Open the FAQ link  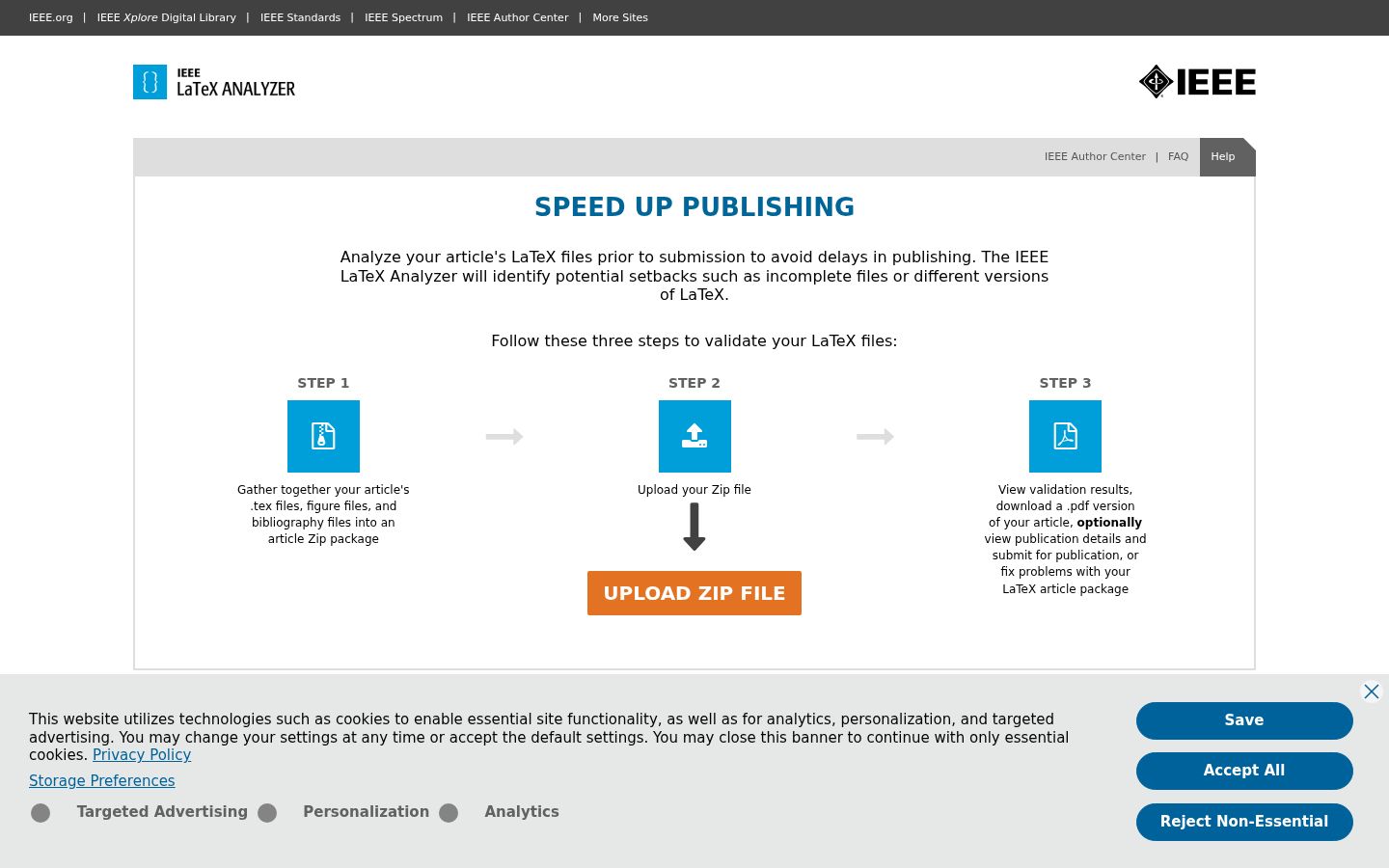pyautogui.click(x=1178, y=156)
